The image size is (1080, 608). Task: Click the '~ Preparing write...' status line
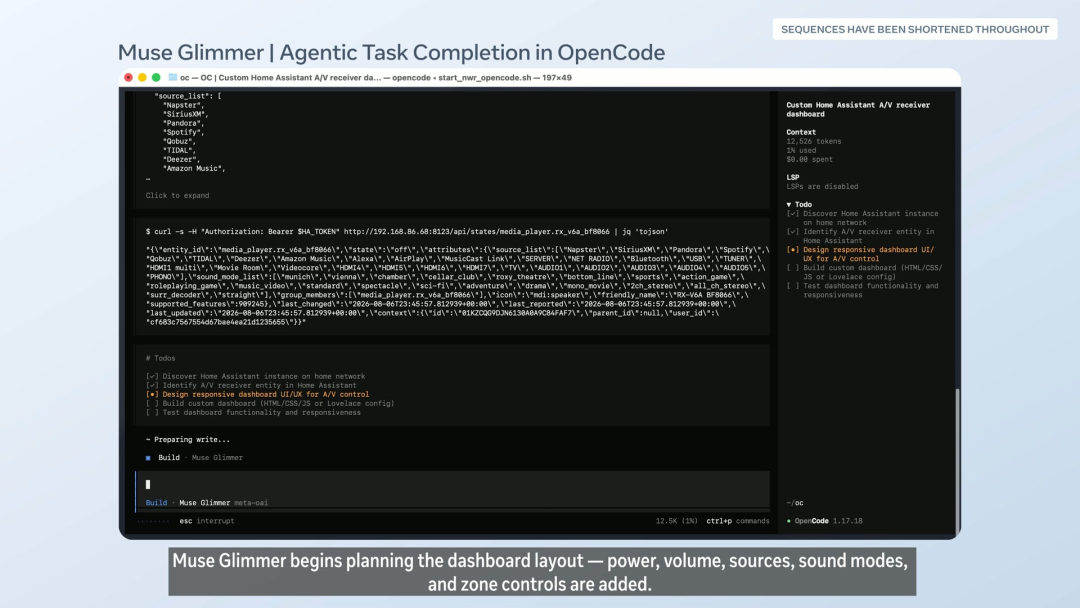pyautogui.click(x=188, y=439)
